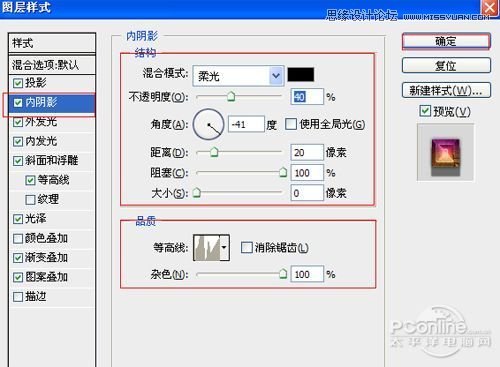Screen dimensions: 500x367
Task: Click the 阻塞 field showing 100
Action: (x=307, y=173)
